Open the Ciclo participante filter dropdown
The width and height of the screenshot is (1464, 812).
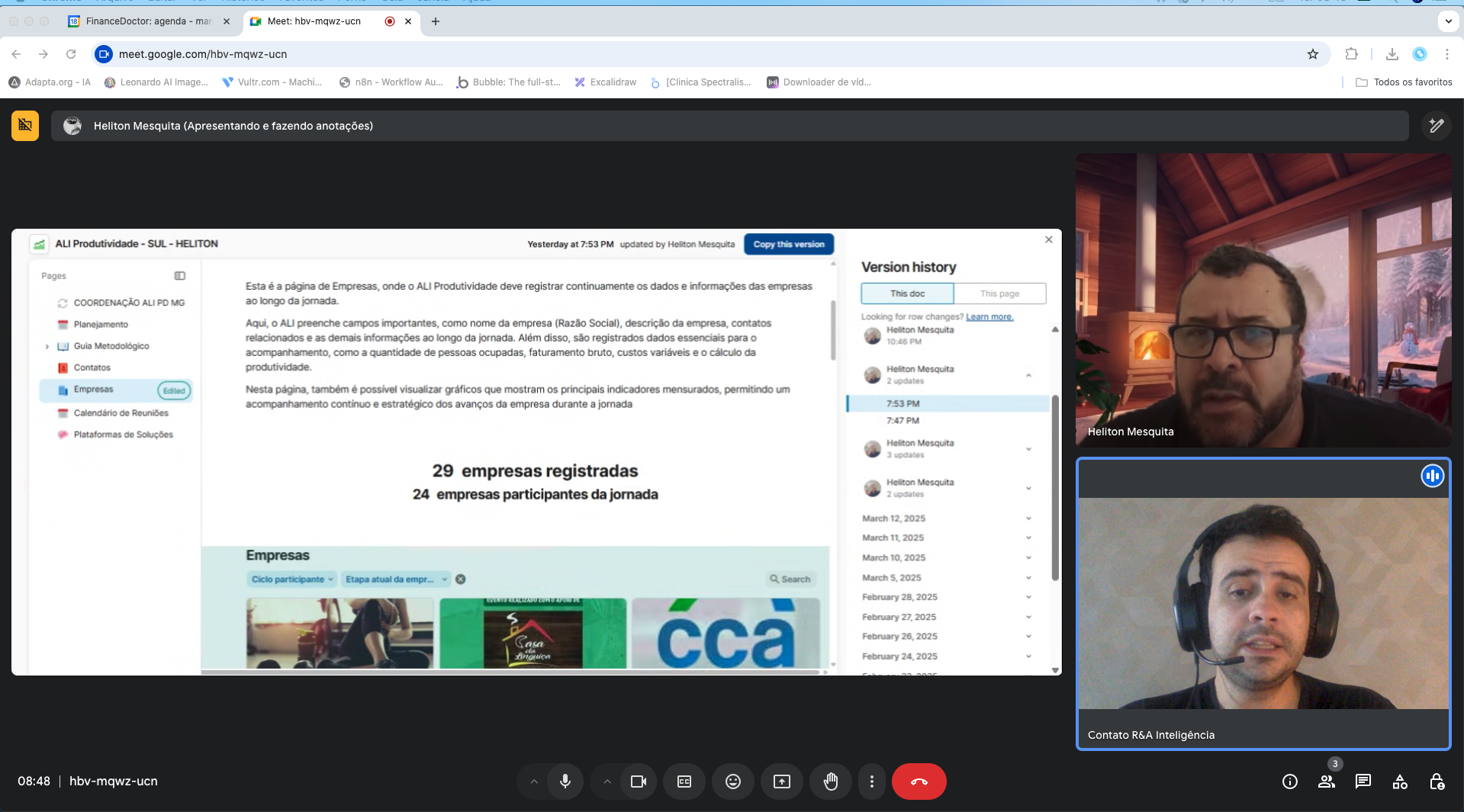click(293, 579)
